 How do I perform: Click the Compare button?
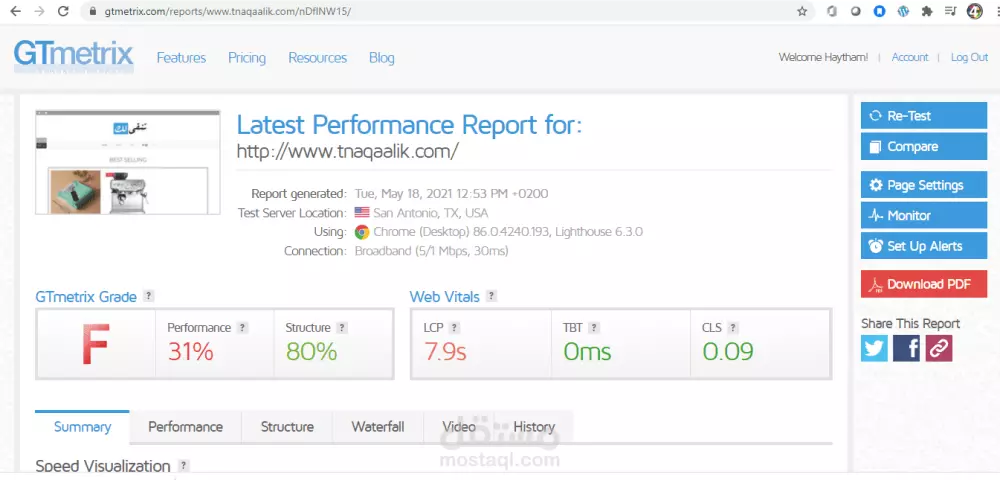coord(923,147)
